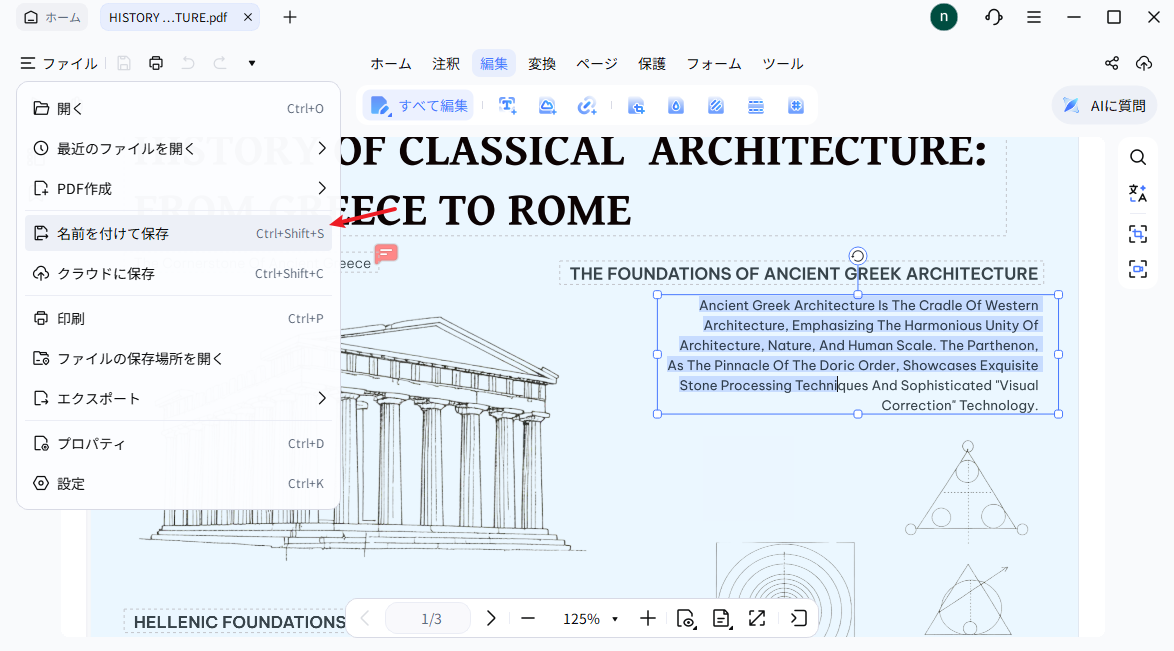The width and height of the screenshot is (1174, 651).
Task: Switch to the 変換 ribbon tab
Action: coord(542,64)
